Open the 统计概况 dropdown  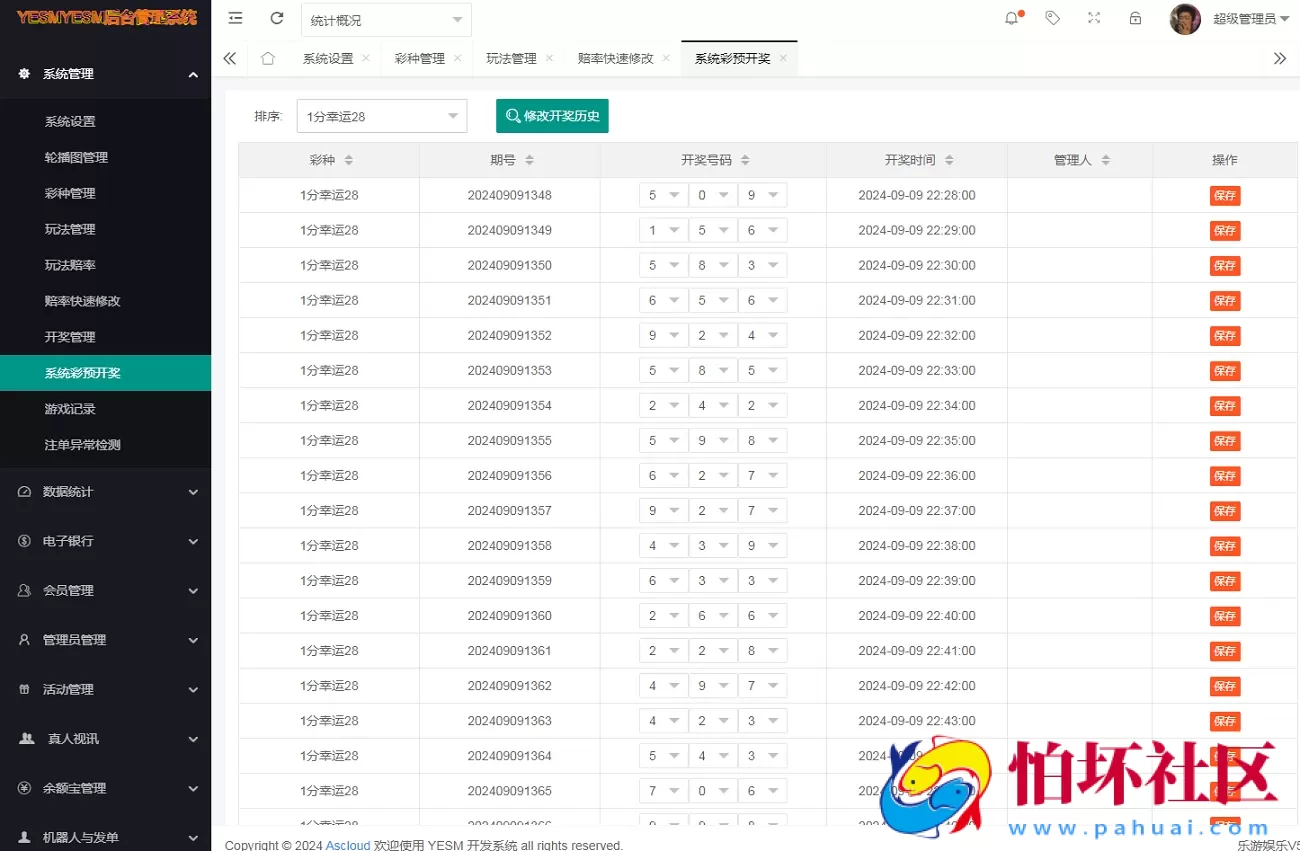[x=386, y=19]
